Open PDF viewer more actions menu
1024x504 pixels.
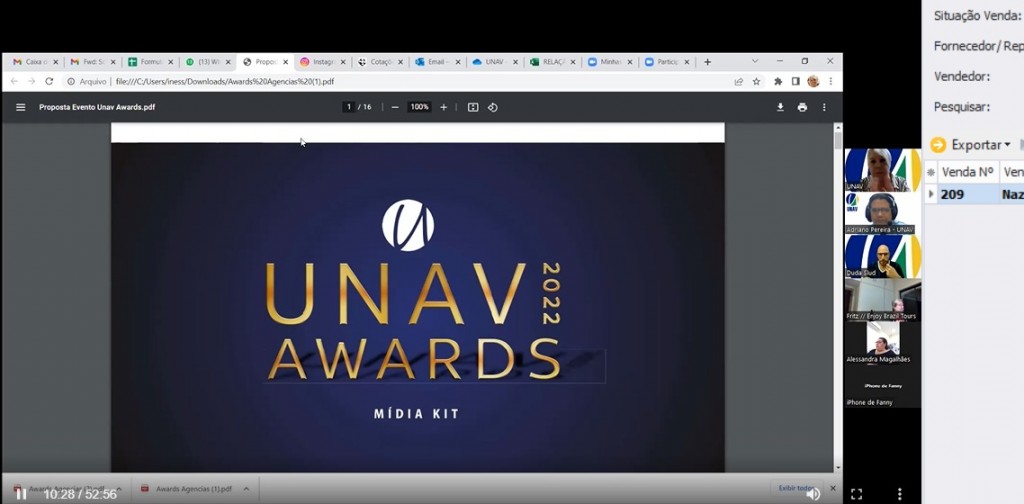tap(824, 107)
